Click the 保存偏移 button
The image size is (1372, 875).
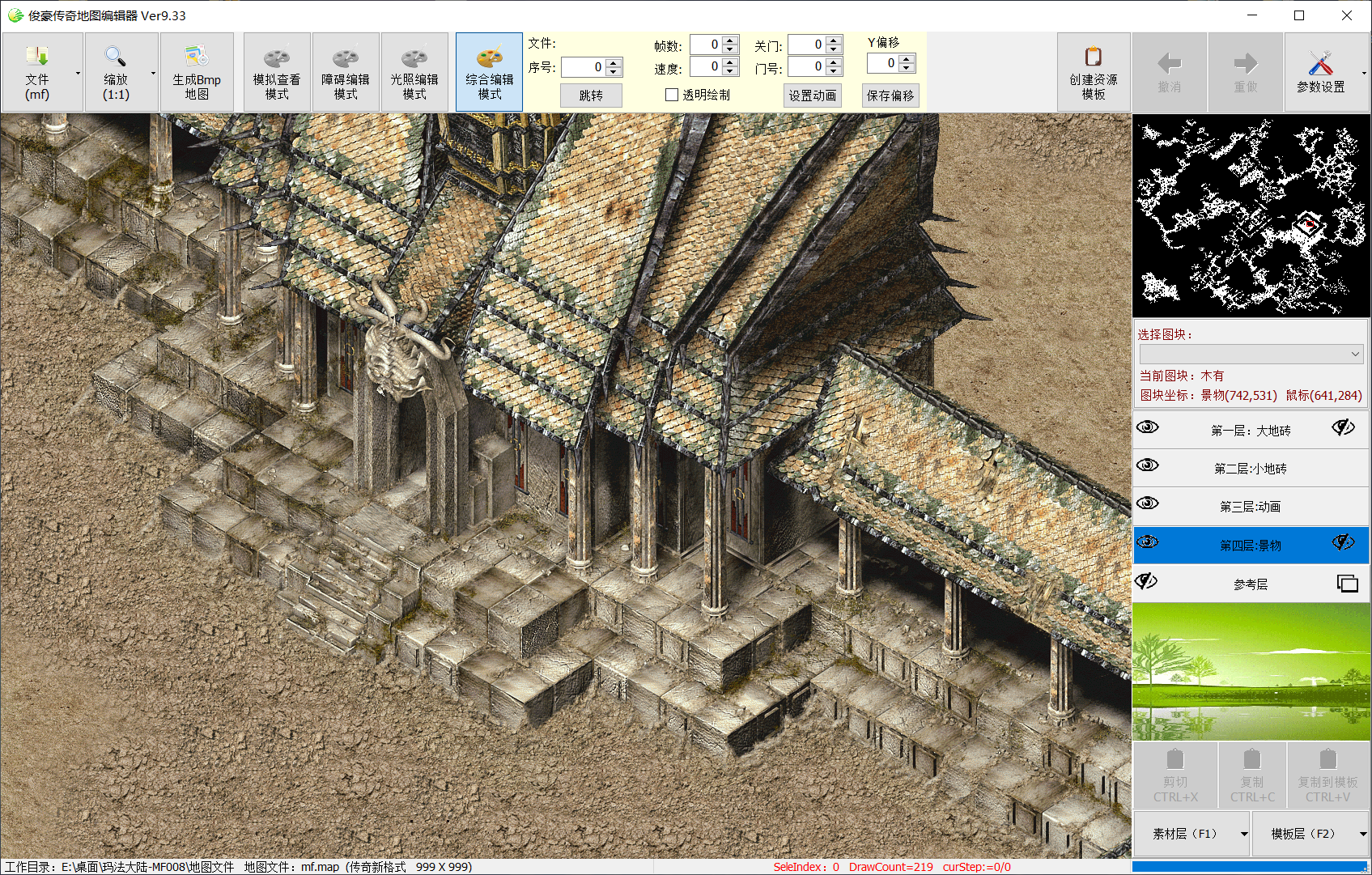tap(890, 96)
